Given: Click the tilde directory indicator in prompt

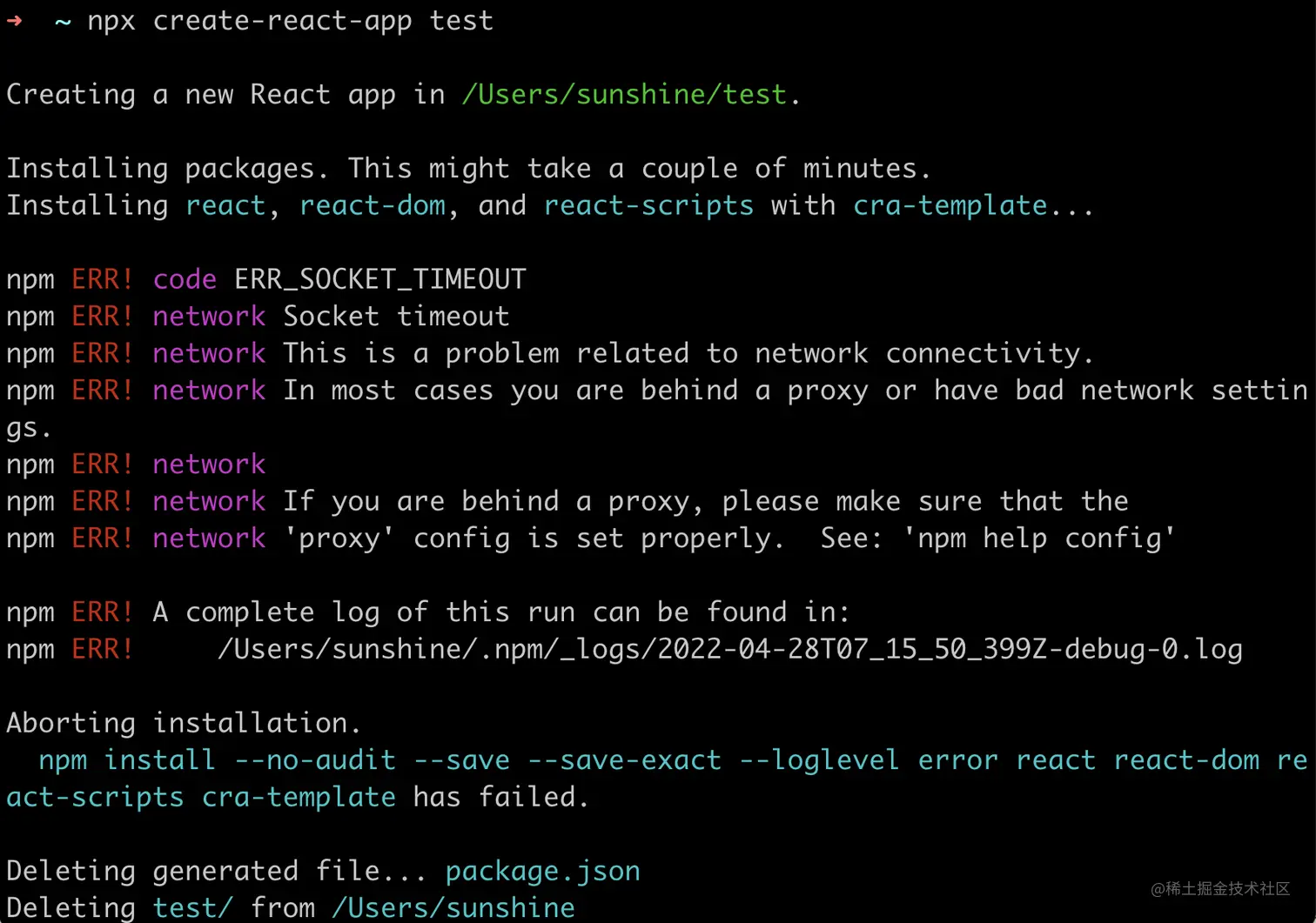Looking at the screenshot, I should click(63, 22).
